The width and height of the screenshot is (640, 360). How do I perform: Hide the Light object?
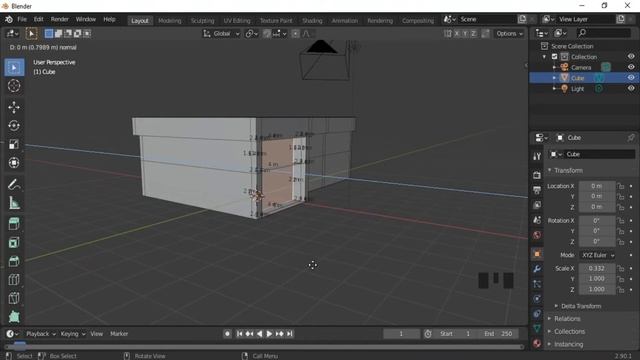pos(631,88)
